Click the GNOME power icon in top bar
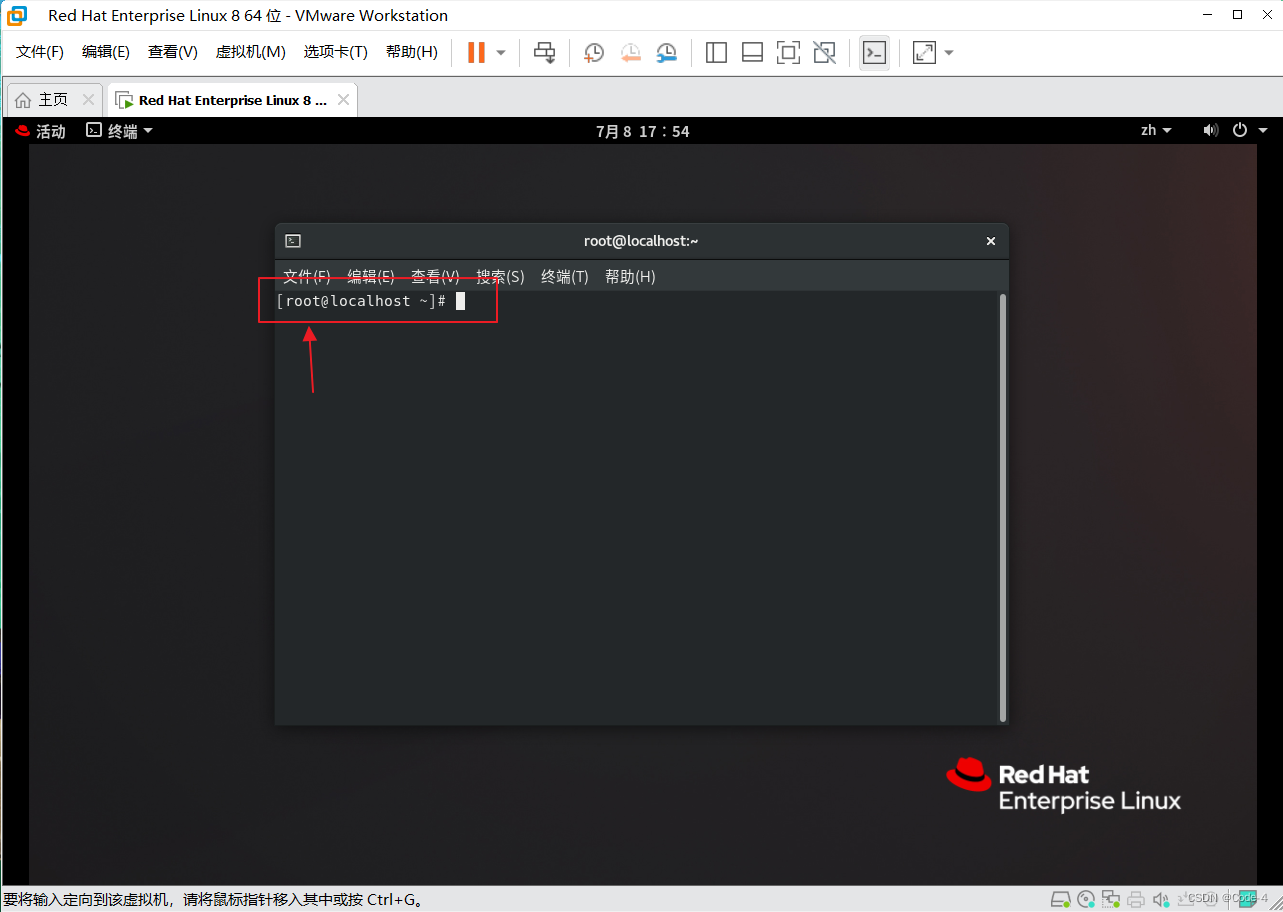1283x912 pixels. coord(1240,130)
